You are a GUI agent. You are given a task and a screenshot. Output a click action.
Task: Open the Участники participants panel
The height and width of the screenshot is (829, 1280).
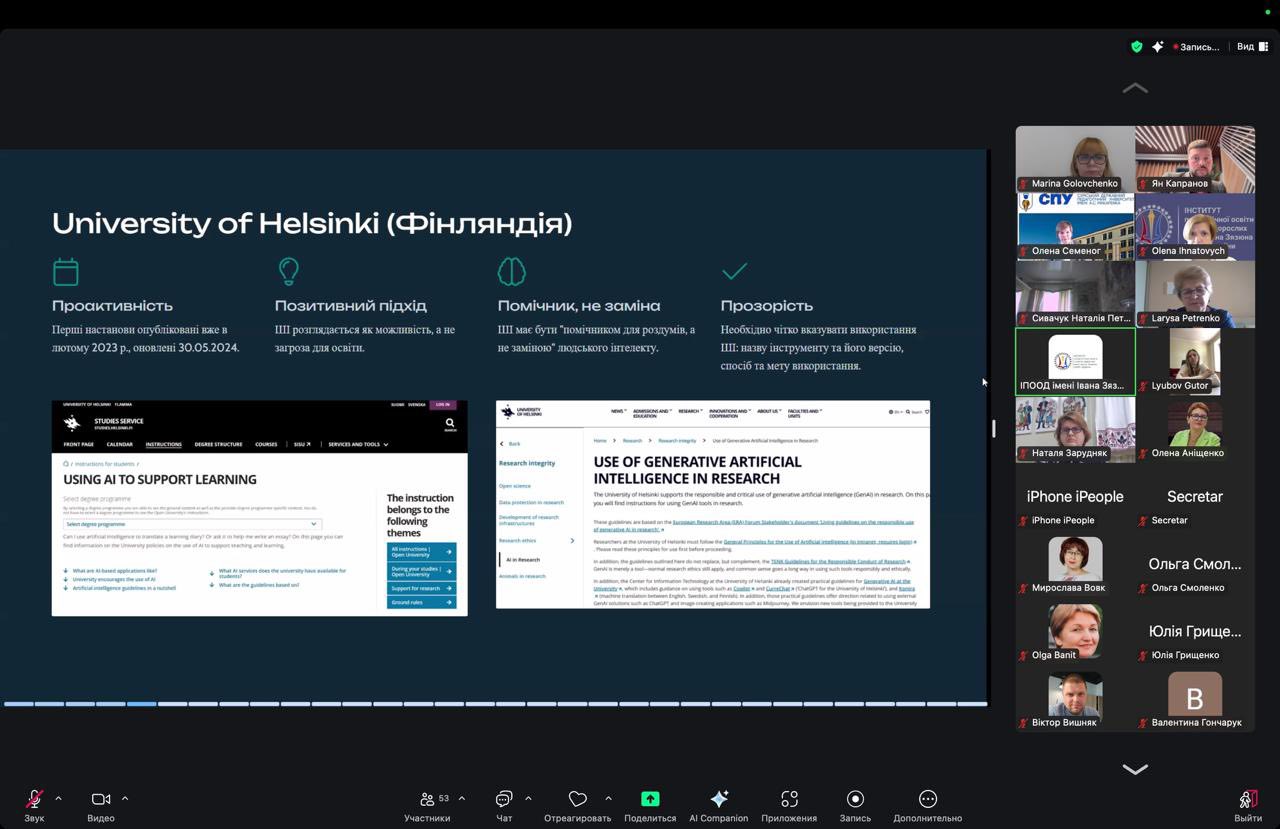tap(427, 805)
